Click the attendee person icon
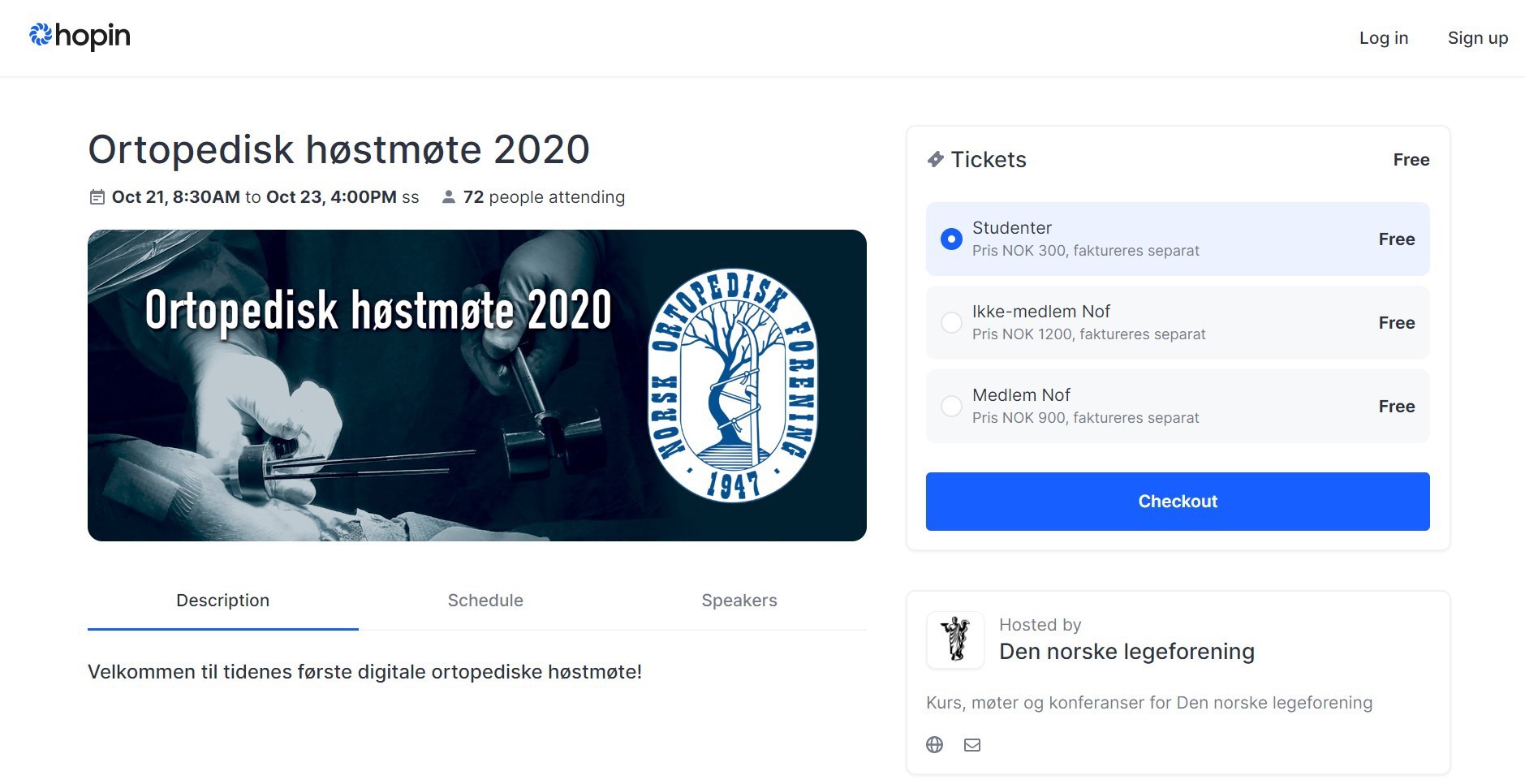 point(447,196)
